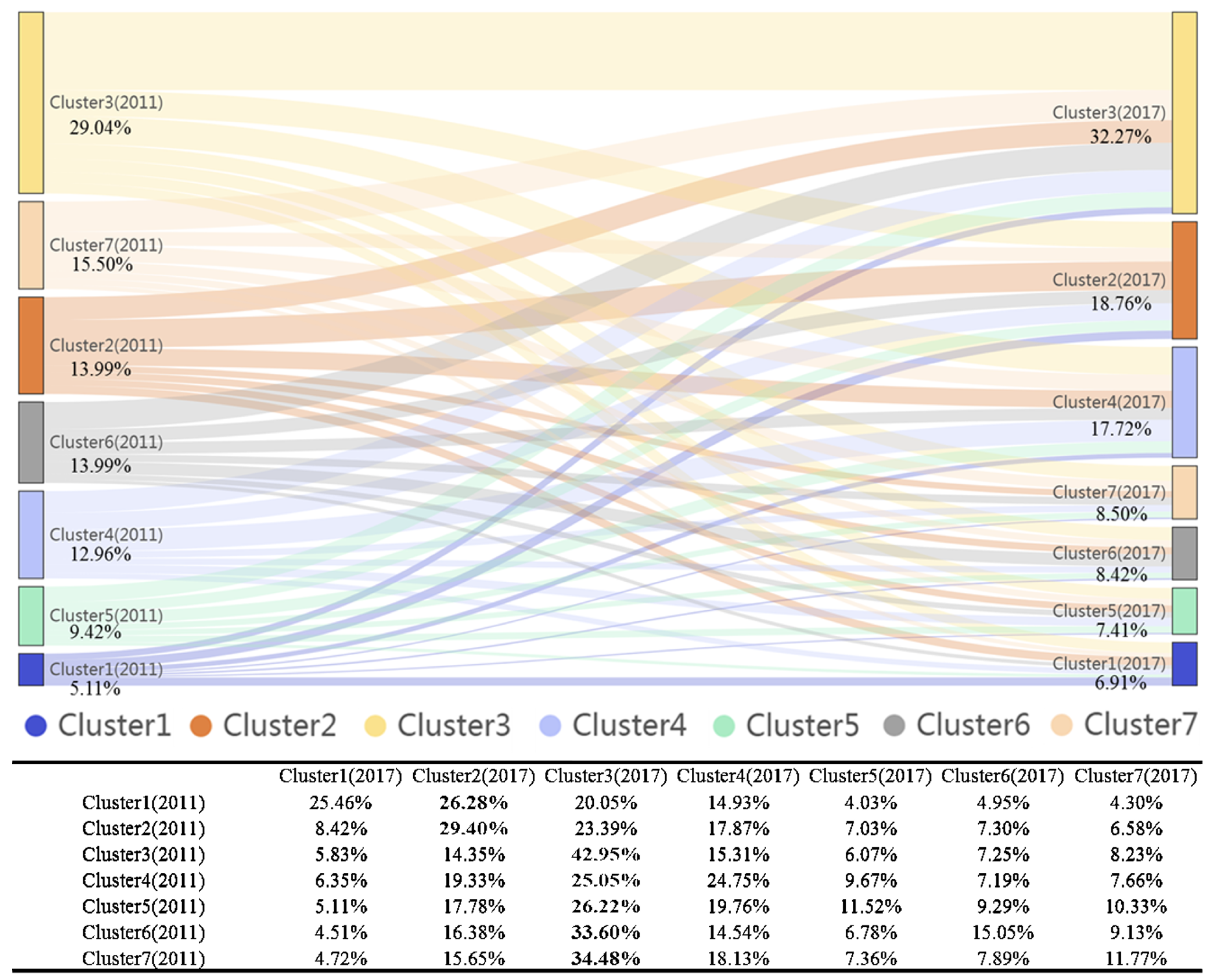Select the Cluster7(2011) peach node bar

pos(31,245)
